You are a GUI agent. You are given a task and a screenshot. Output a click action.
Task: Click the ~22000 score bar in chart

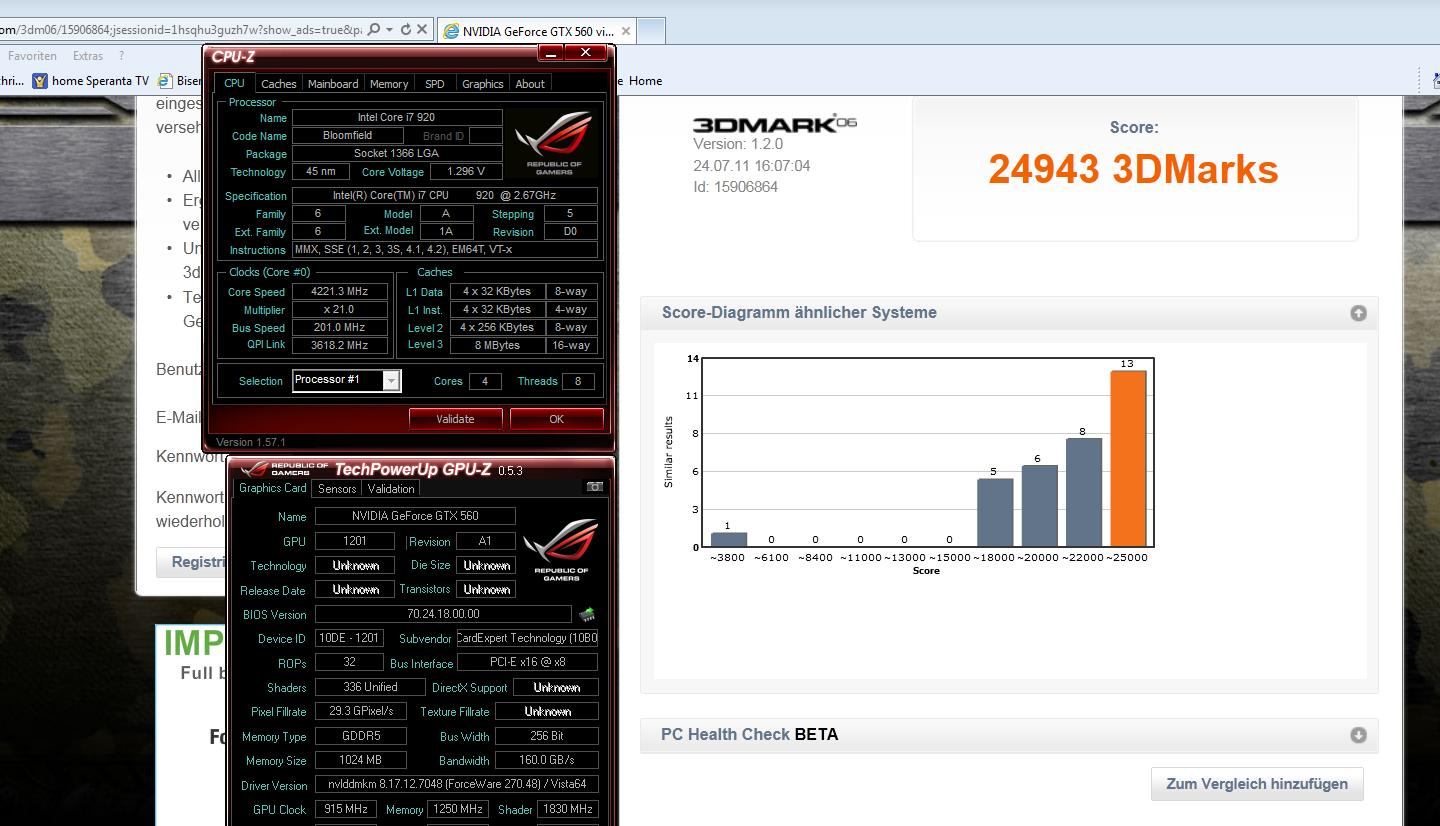[x=1084, y=493]
